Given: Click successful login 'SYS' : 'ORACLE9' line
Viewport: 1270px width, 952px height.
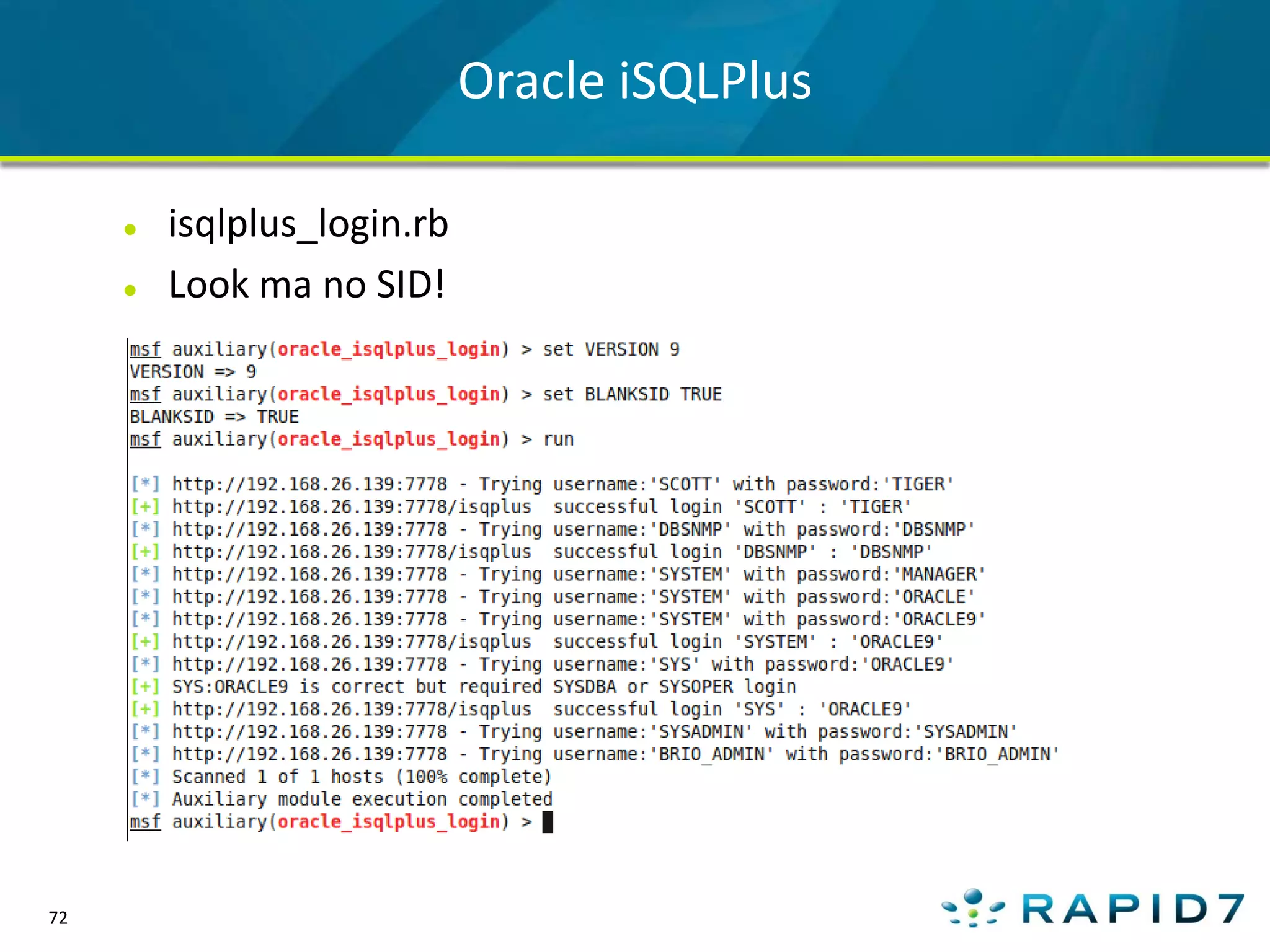Looking at the screenshot, I should point(521,709).
